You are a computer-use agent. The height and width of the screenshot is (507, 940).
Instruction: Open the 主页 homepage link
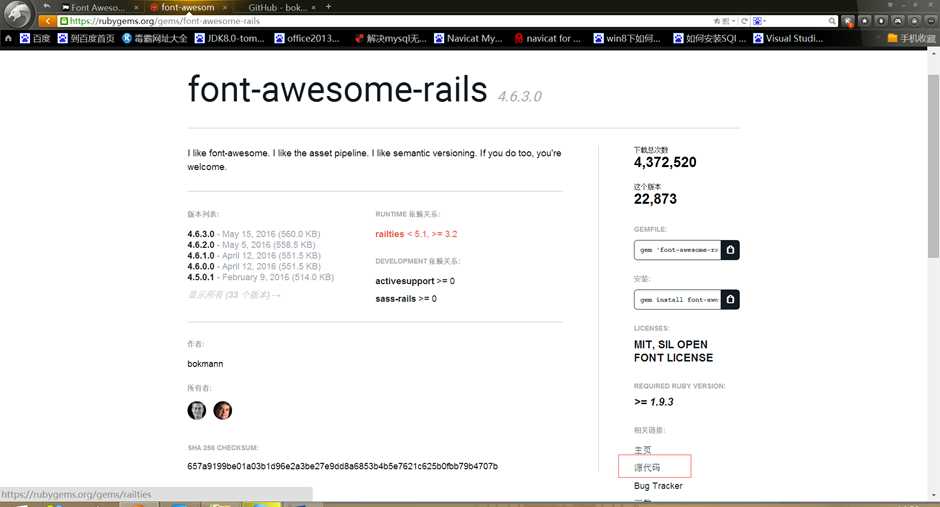[x=643, y=449]
